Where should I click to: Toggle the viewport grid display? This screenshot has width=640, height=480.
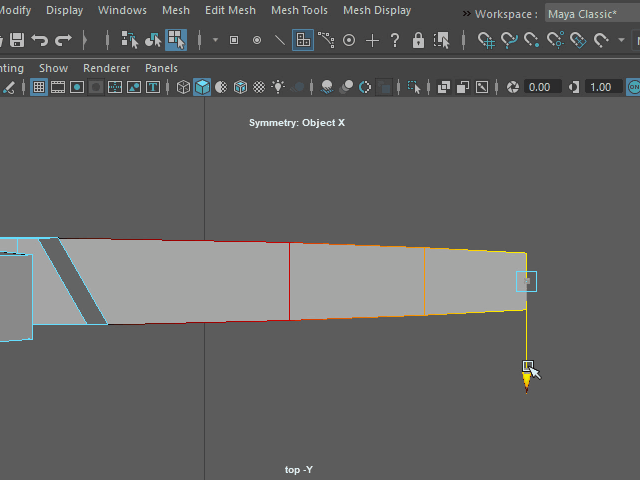coord(39,87)
